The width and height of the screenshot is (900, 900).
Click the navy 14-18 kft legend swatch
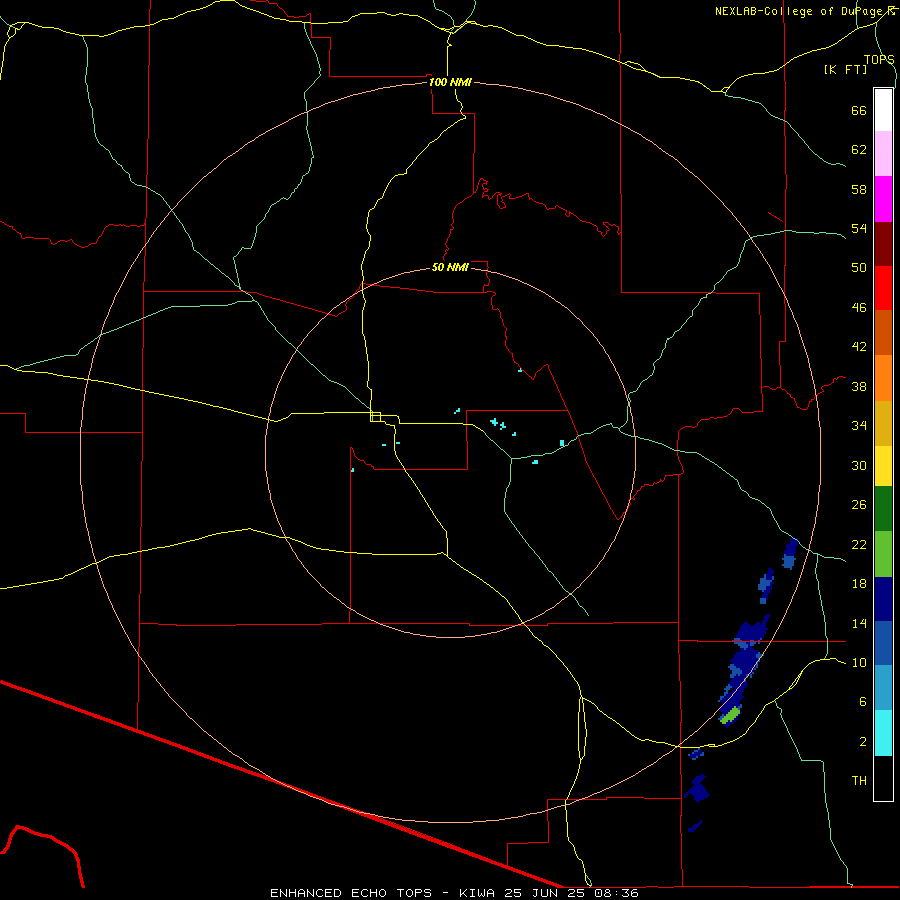(883, 599)
